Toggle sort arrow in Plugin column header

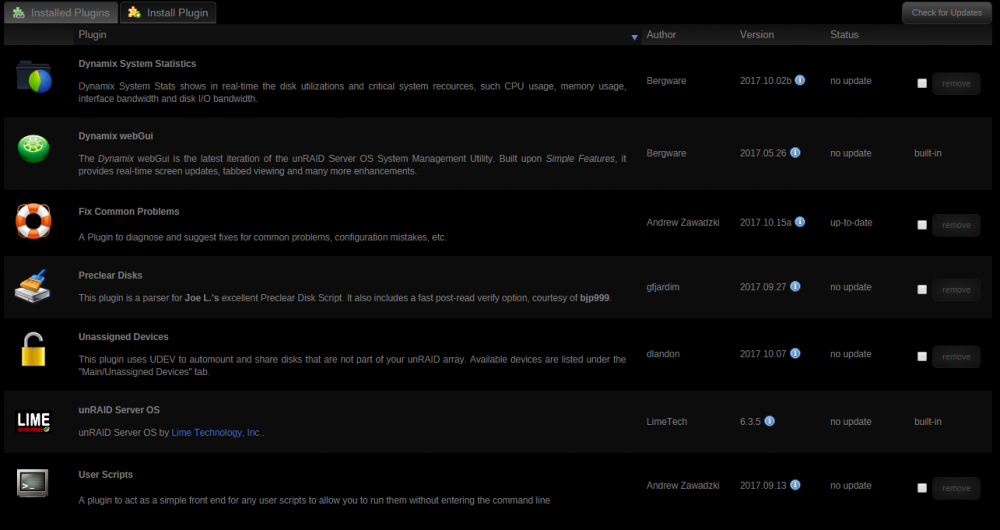pyautogui.click(x=634, y=38)
